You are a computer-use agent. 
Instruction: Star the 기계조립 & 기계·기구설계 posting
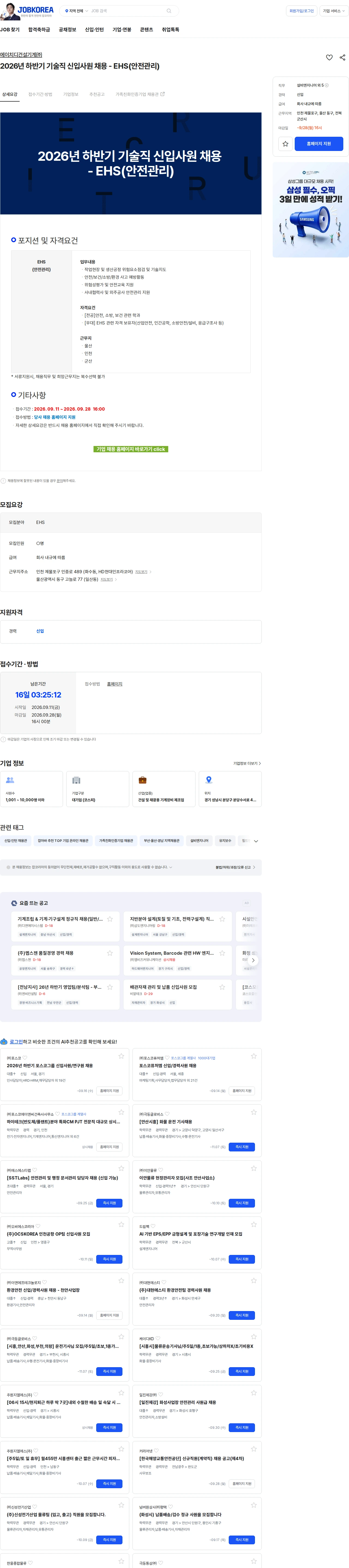pos(110,919)
